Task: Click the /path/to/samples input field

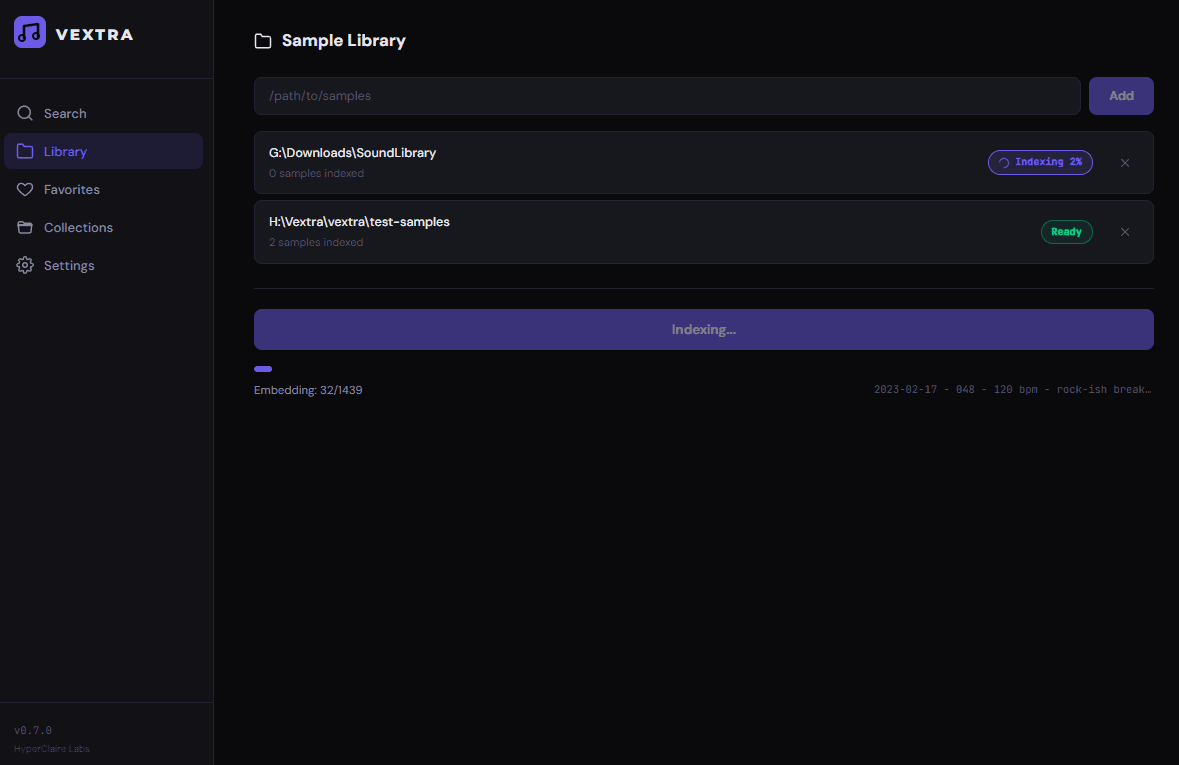Action: (x=667, y=95)
